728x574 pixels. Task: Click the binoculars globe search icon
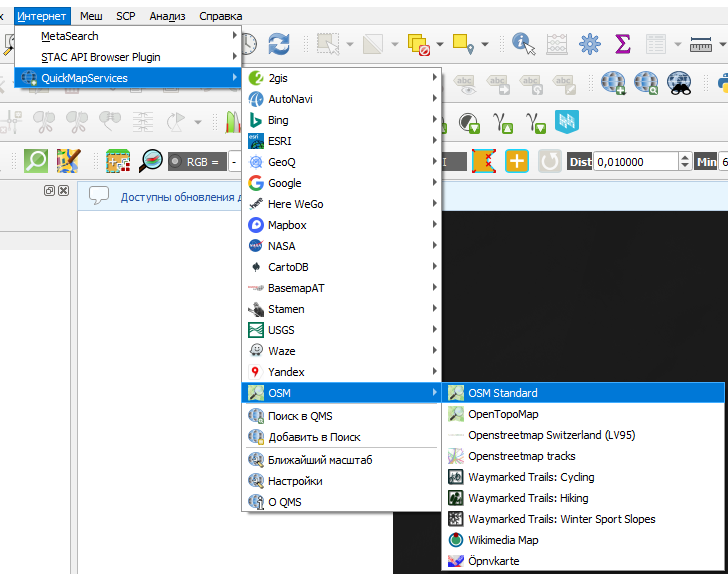(679, 83)
